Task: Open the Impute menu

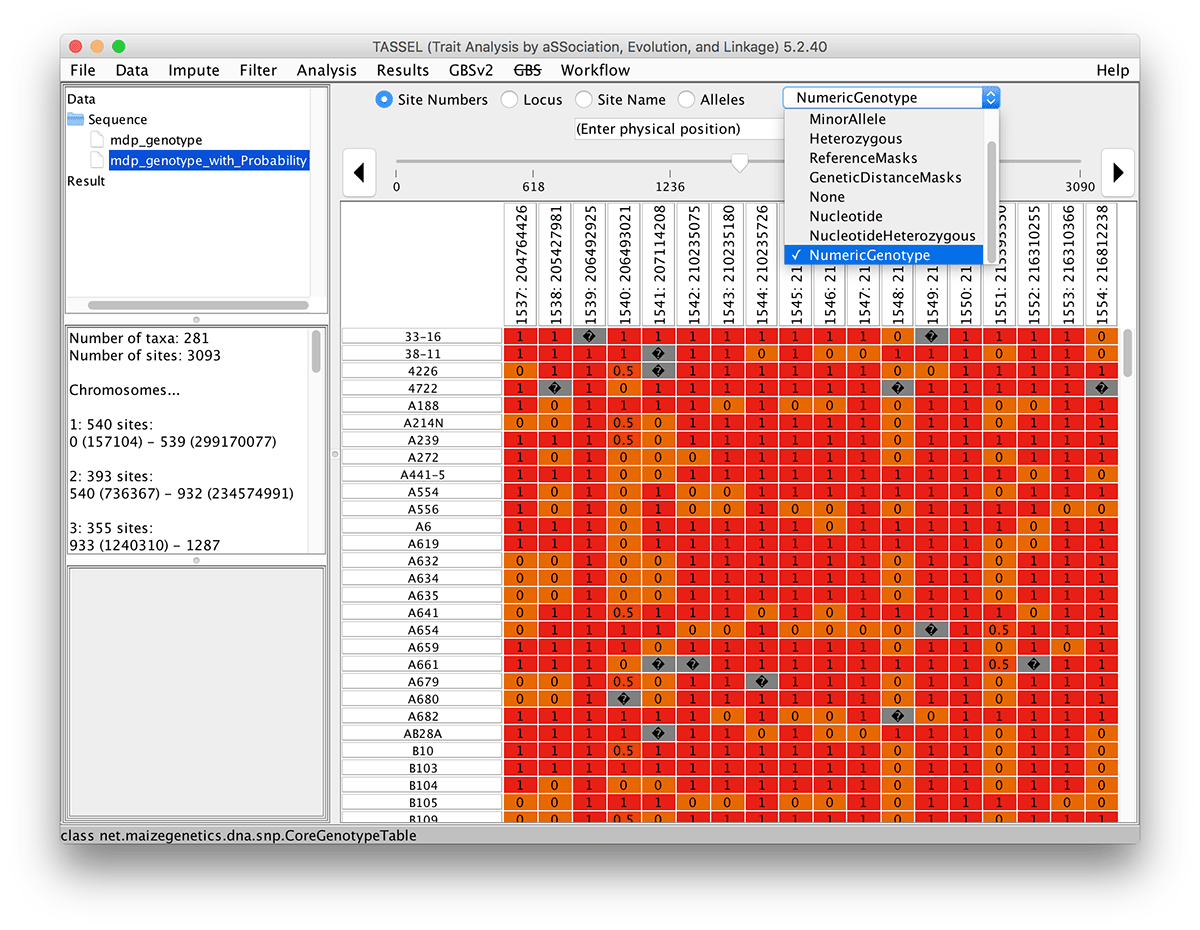Action: [194, 70]
